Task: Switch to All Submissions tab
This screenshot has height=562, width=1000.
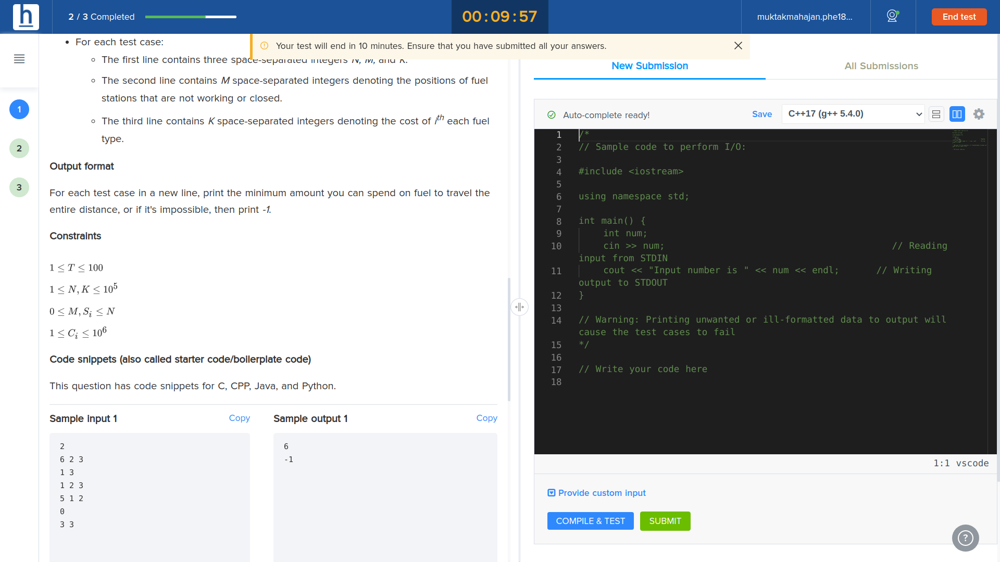Action: [881, 66]
